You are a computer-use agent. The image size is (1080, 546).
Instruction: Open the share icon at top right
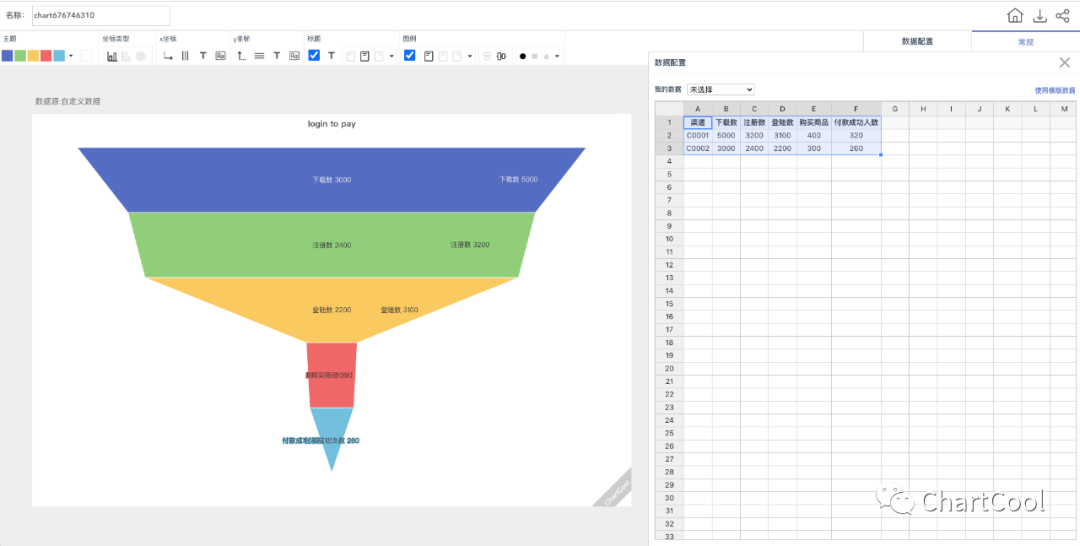[x=1063, y=15]
